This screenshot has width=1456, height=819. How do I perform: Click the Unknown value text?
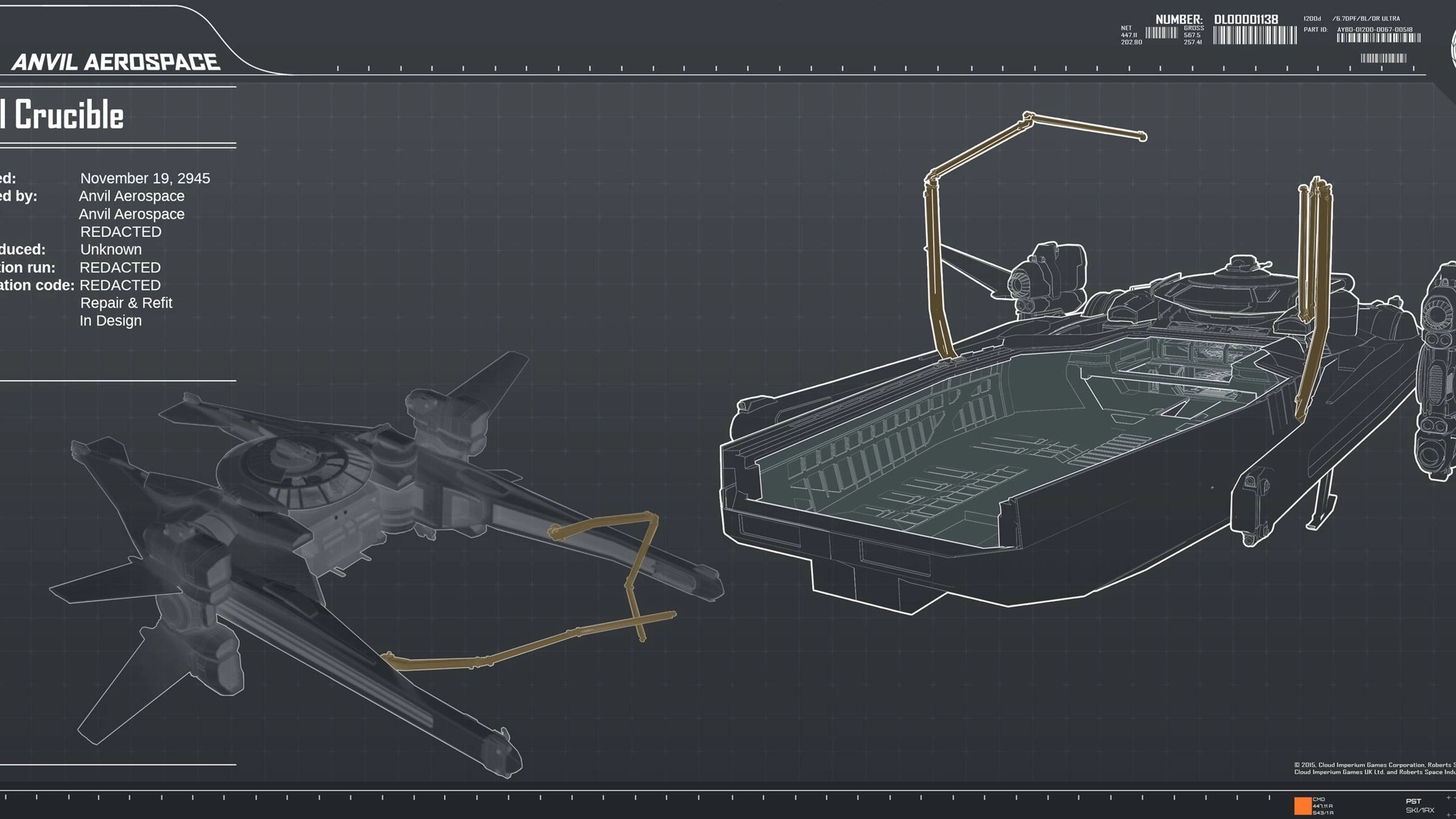coord(111,249)
